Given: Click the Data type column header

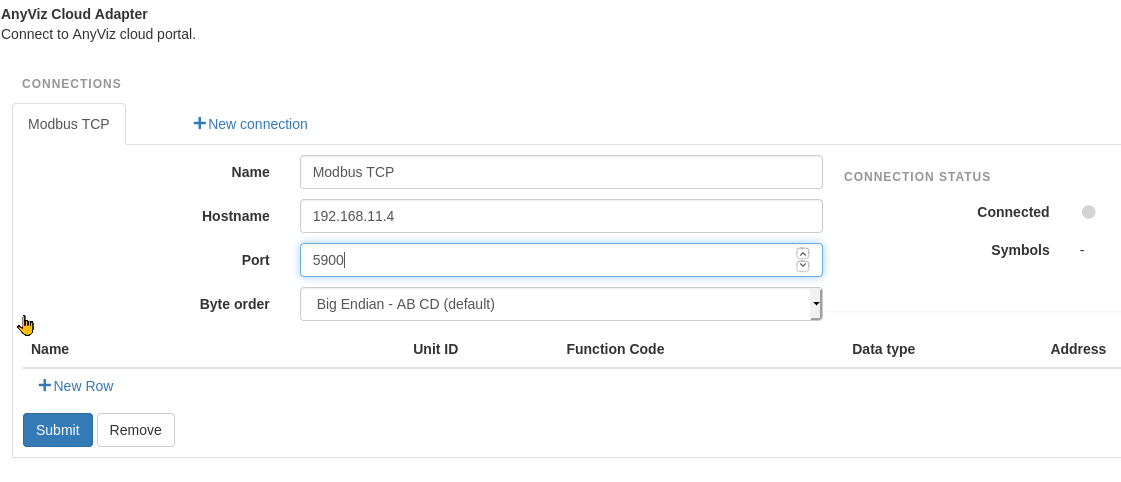Looking at the screenshot, I should pyautogui.click(x=883, y=349).
